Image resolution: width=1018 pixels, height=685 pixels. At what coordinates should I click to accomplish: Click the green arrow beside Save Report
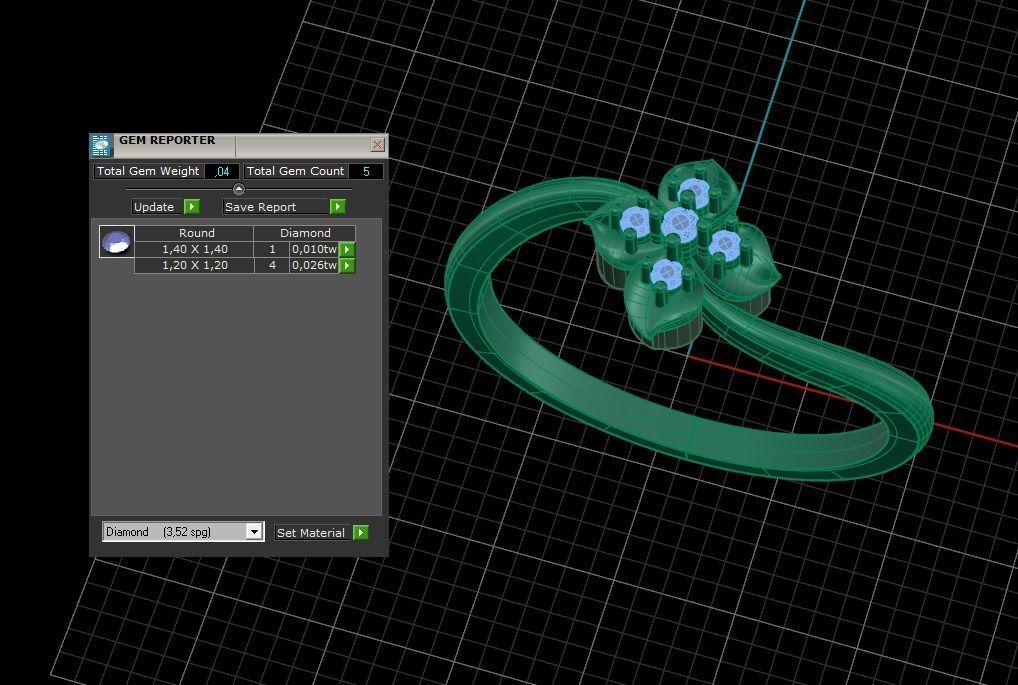pos(338,206)
